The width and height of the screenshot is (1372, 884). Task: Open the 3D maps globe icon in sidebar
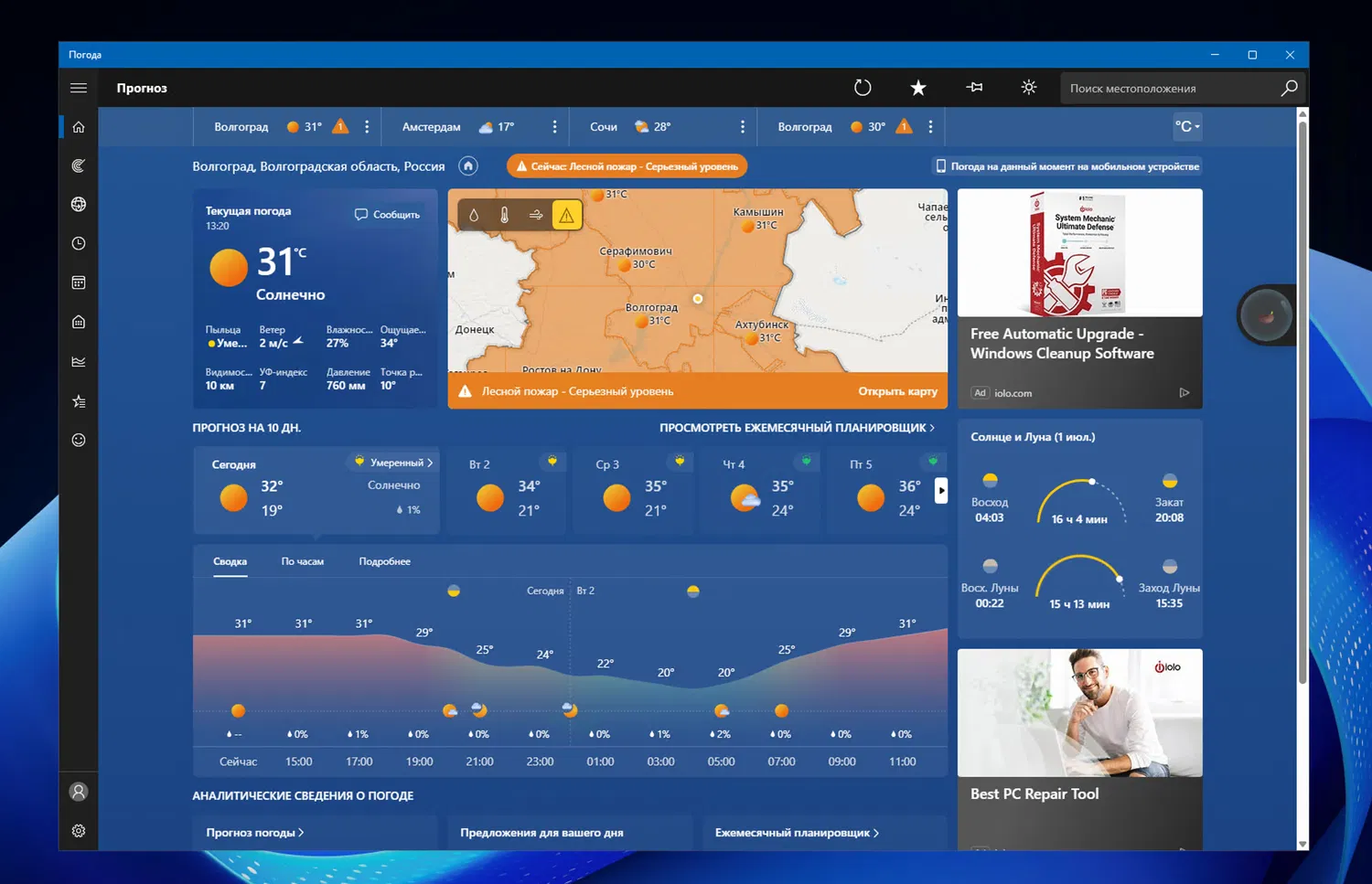point(79,204)
